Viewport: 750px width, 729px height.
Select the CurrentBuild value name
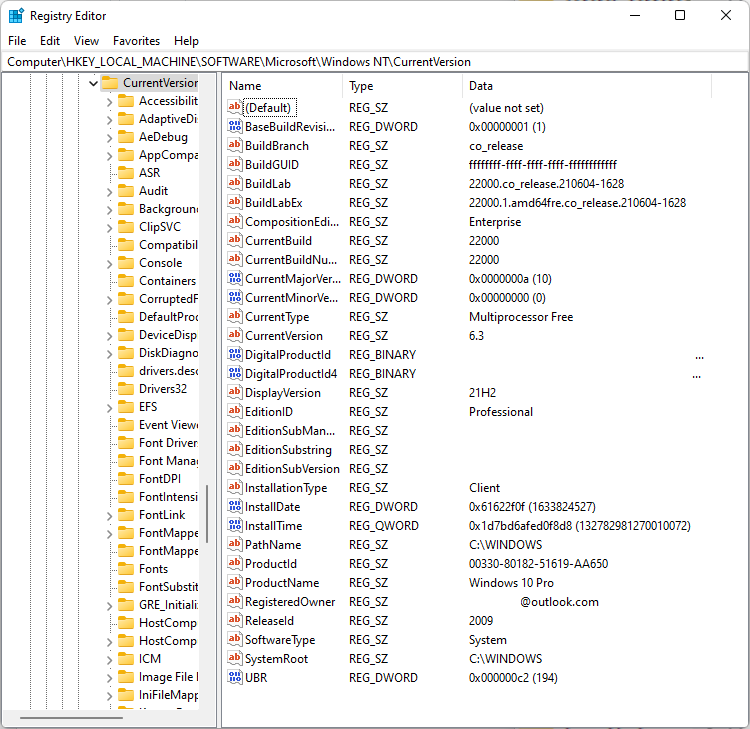coord(278,241)
